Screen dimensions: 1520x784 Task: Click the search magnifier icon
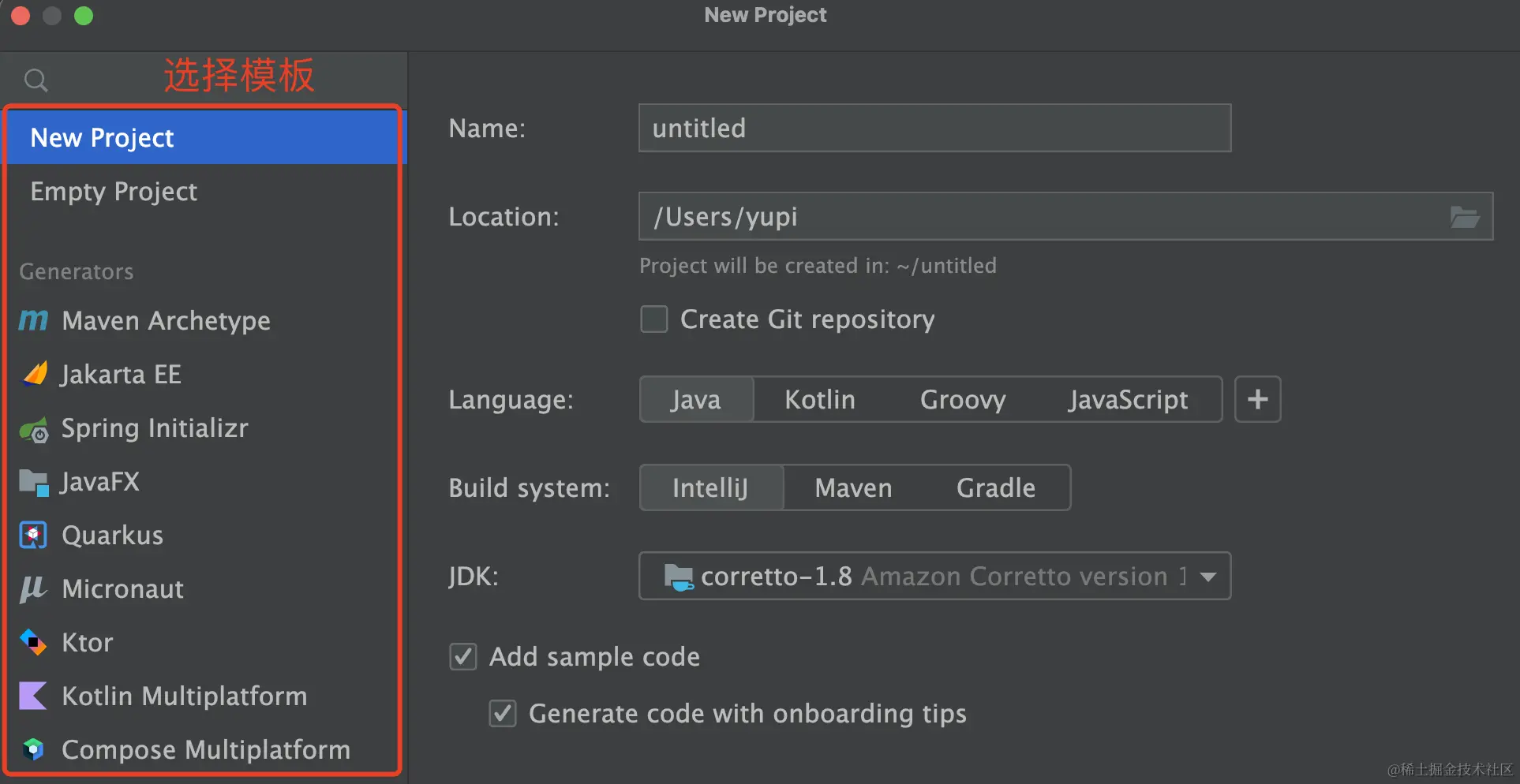[36, 80]
